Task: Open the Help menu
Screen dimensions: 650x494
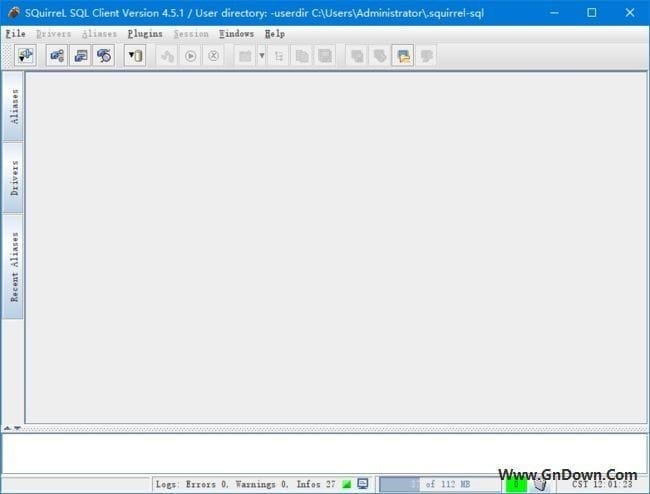Action: [x=275, y=33]
